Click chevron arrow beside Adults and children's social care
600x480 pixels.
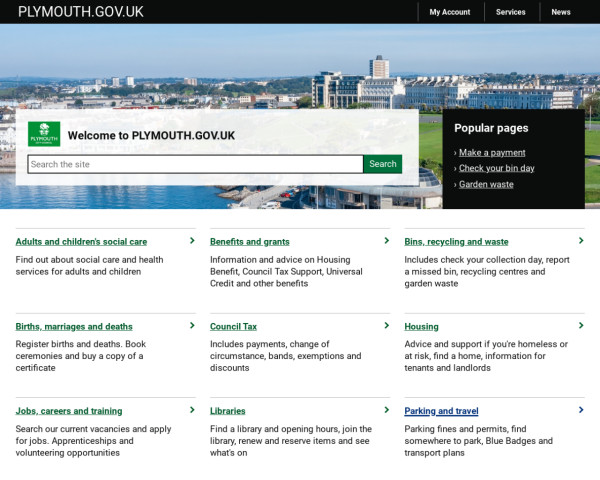coord(192,241)
